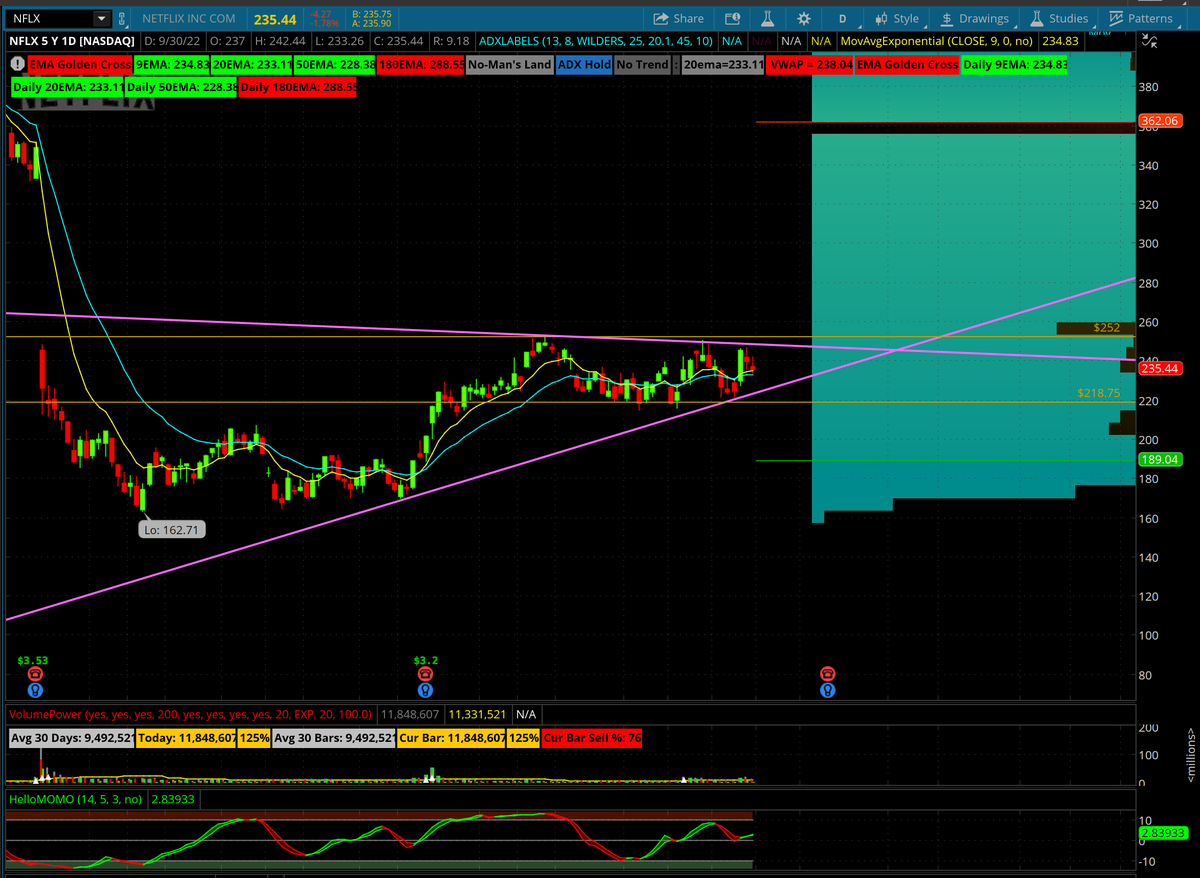The height and width of the screenshot is (878, 1200).
Task: Click the $252 price level label
Action: click(x=1106, y=327)
